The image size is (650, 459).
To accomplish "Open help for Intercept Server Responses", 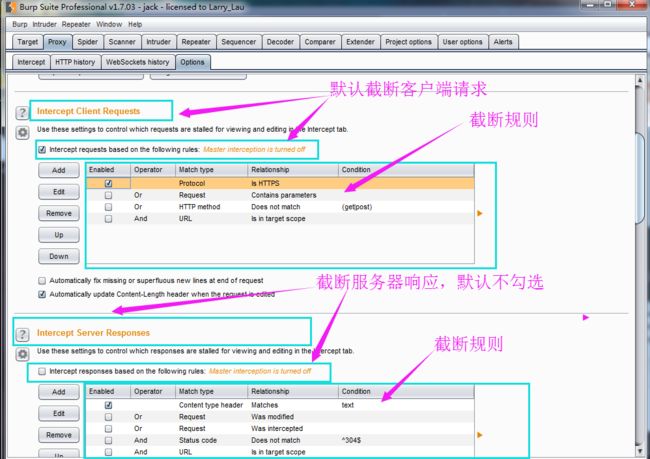I will [x=22, y=334].
